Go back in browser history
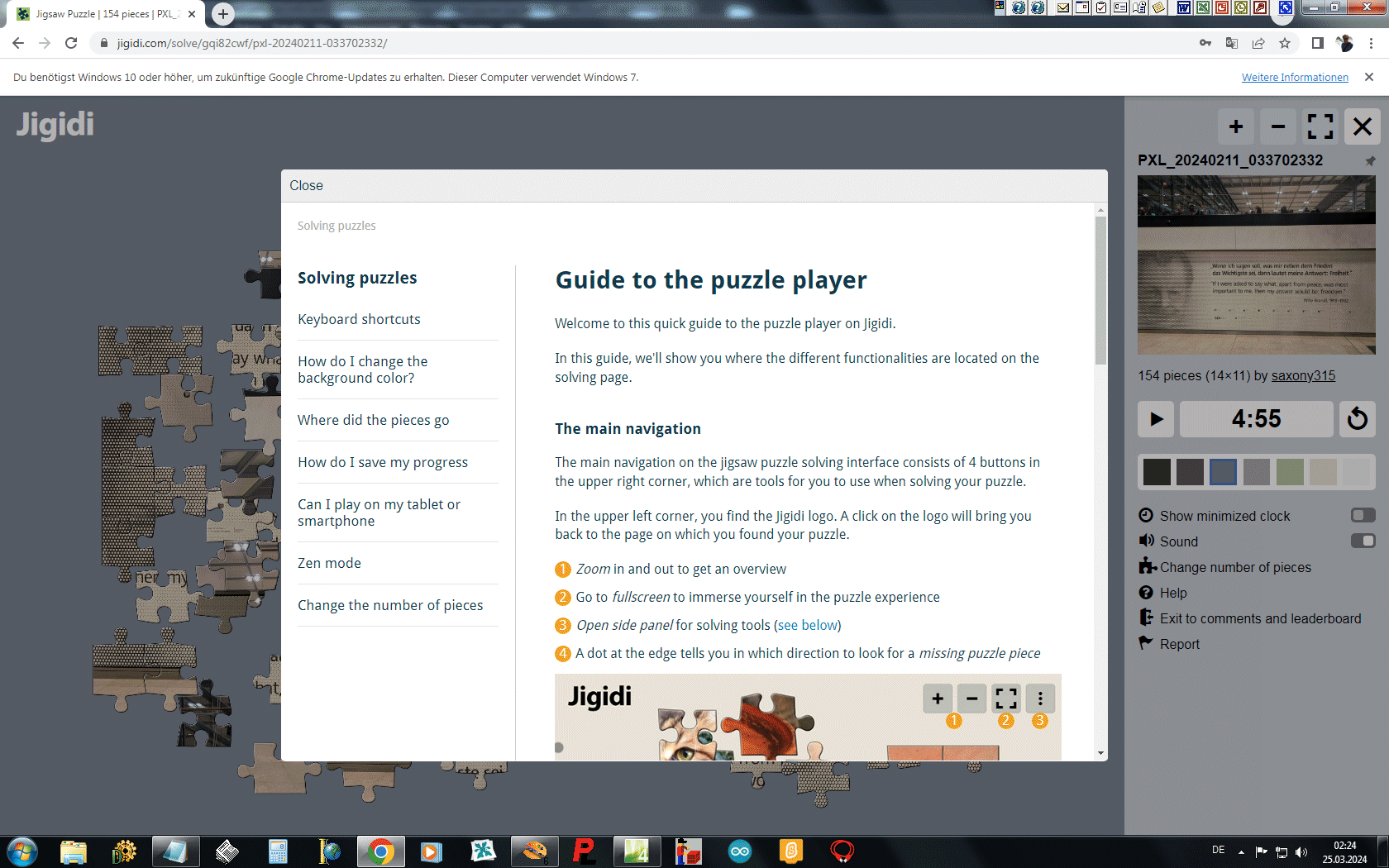1389x868 pixels. point(18,43)
